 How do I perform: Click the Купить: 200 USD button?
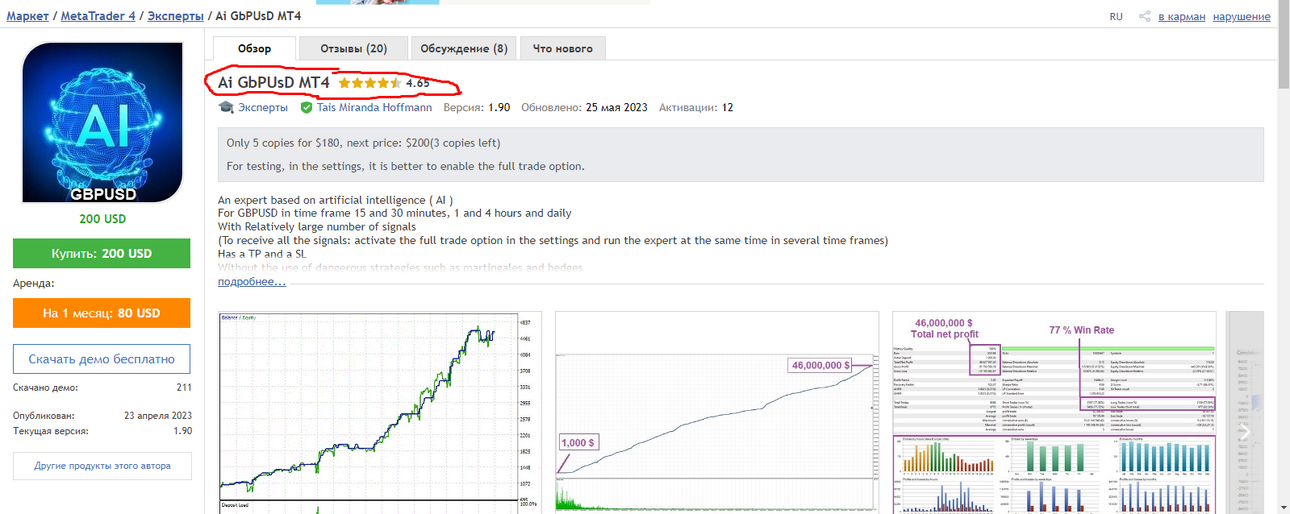click(x=102, y=253)
